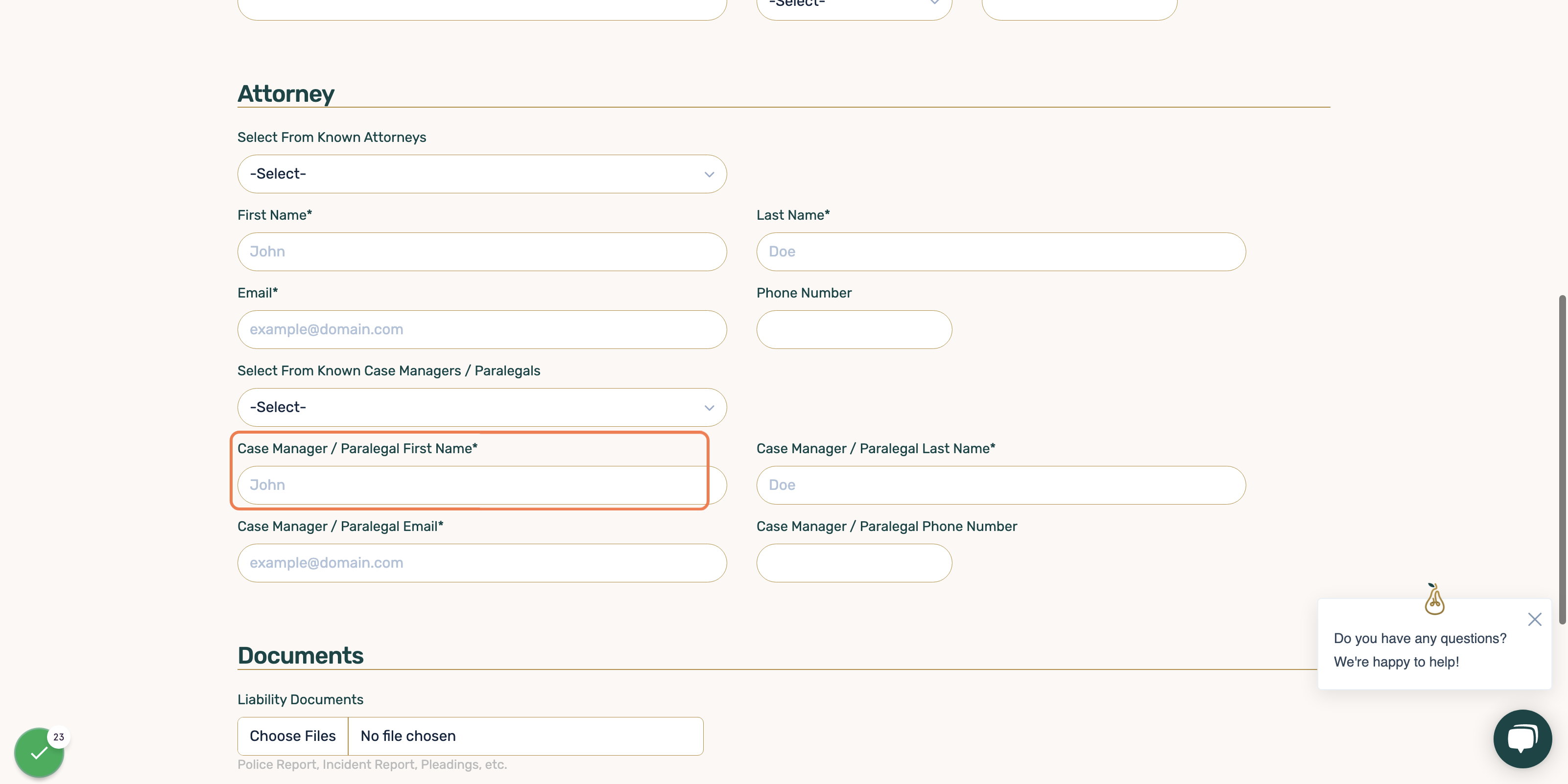
Task: Focus the Case Manager / Paralegal First Name field
Action: pos(481,485)
